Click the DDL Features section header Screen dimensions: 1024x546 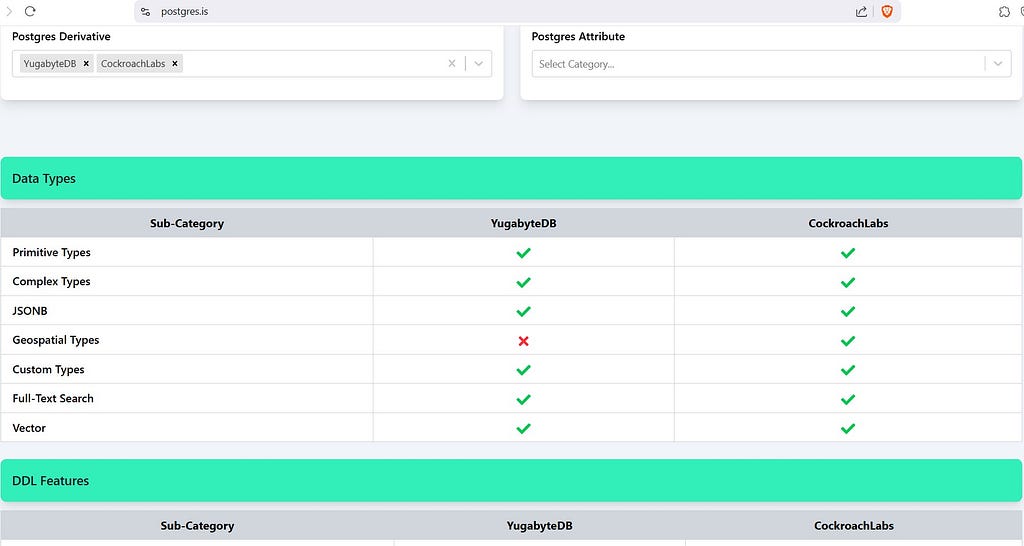pos(511,481)
